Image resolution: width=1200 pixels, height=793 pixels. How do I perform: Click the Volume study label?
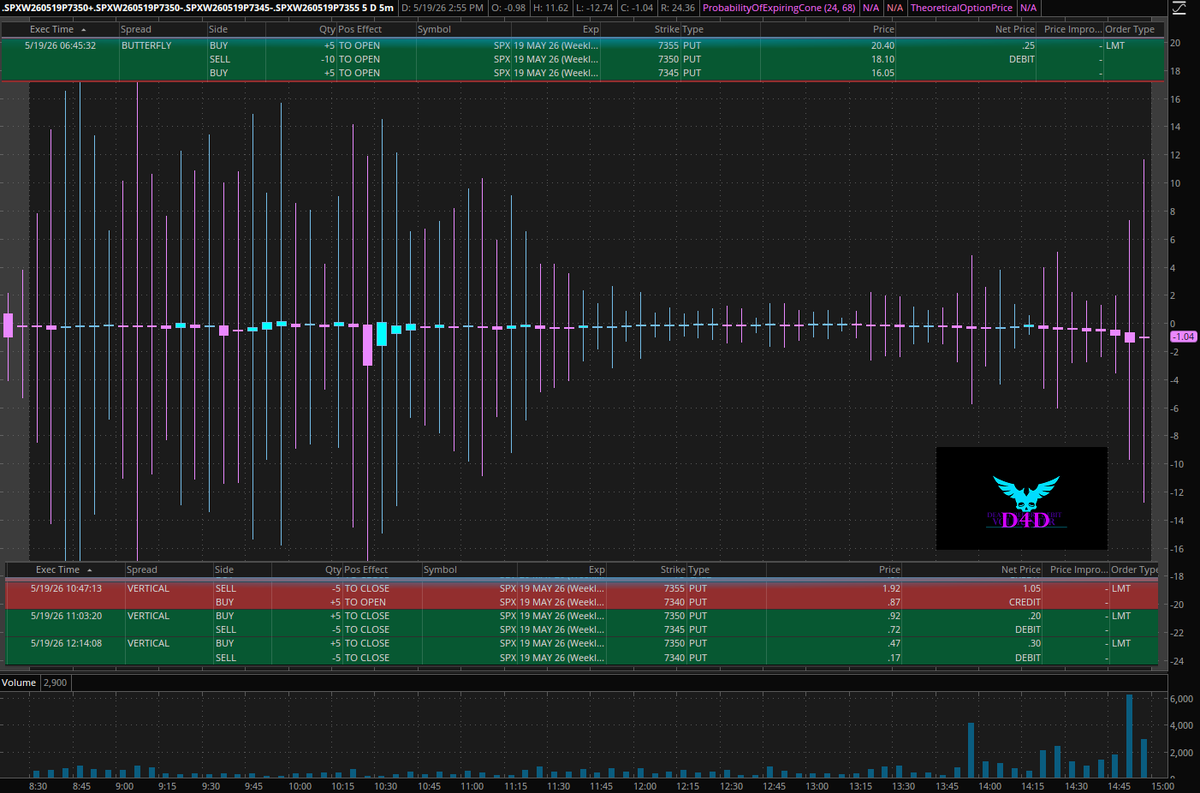point(20,682)
